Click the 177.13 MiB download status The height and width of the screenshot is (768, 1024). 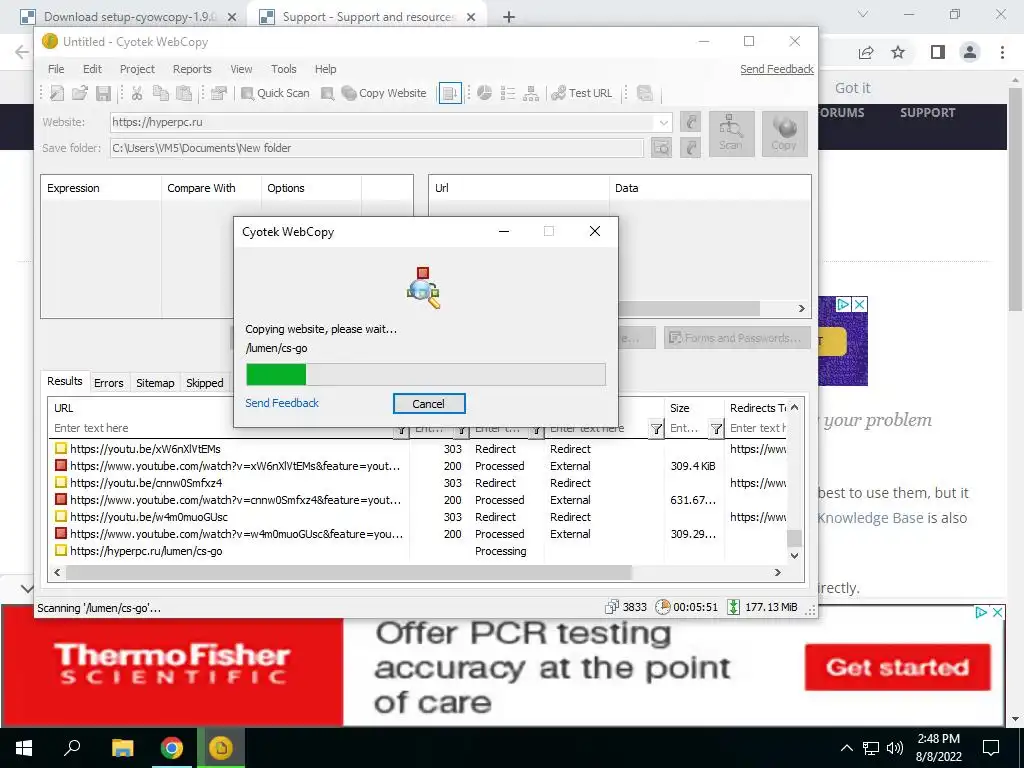762,607
